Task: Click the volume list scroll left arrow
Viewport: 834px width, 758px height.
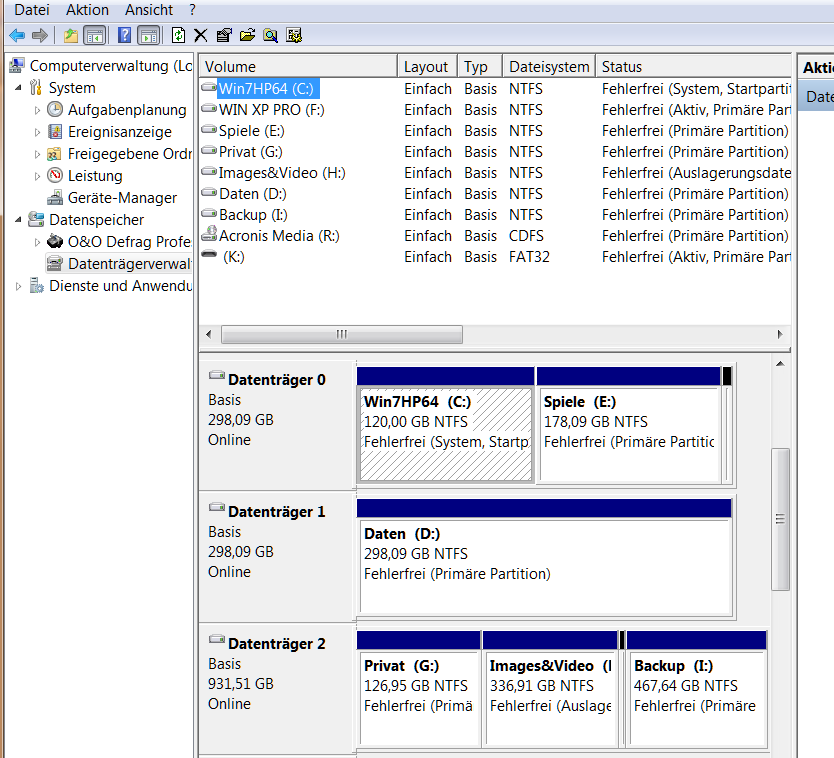Action: (208, 335)
